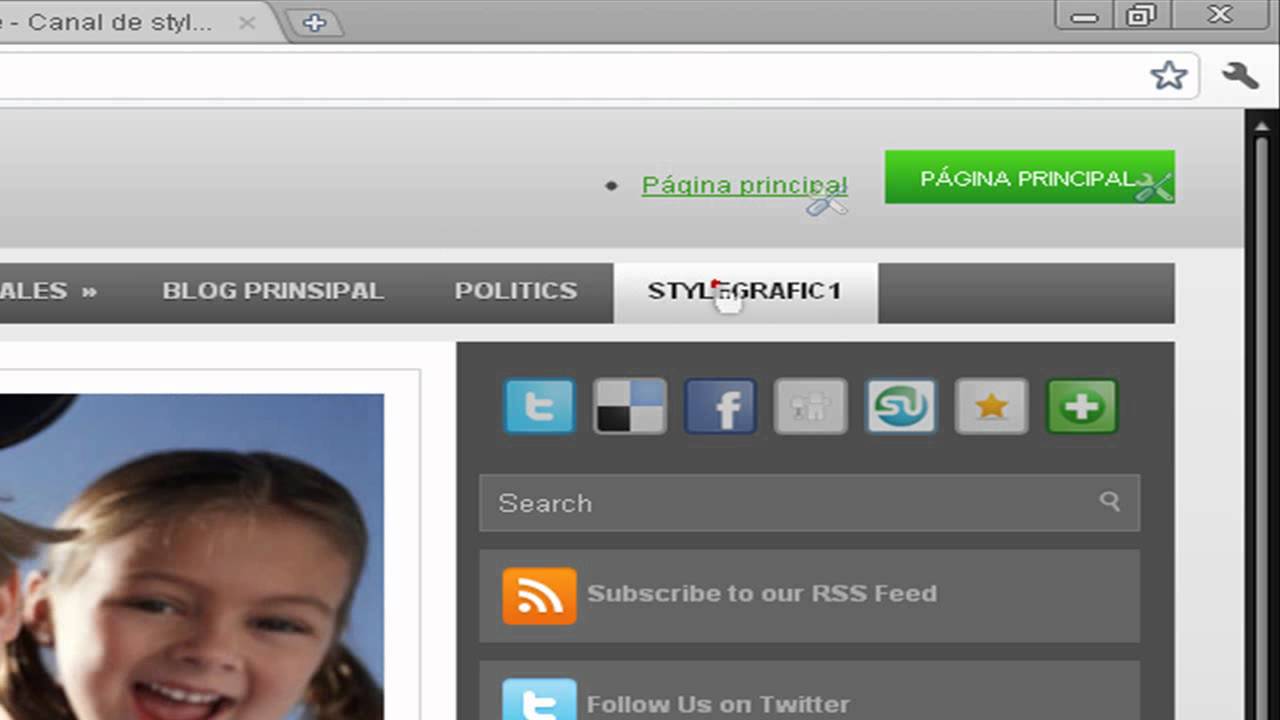Open the StumbleUpon icon
Viewport: 1280px width, 720px height.
(901, 406)
